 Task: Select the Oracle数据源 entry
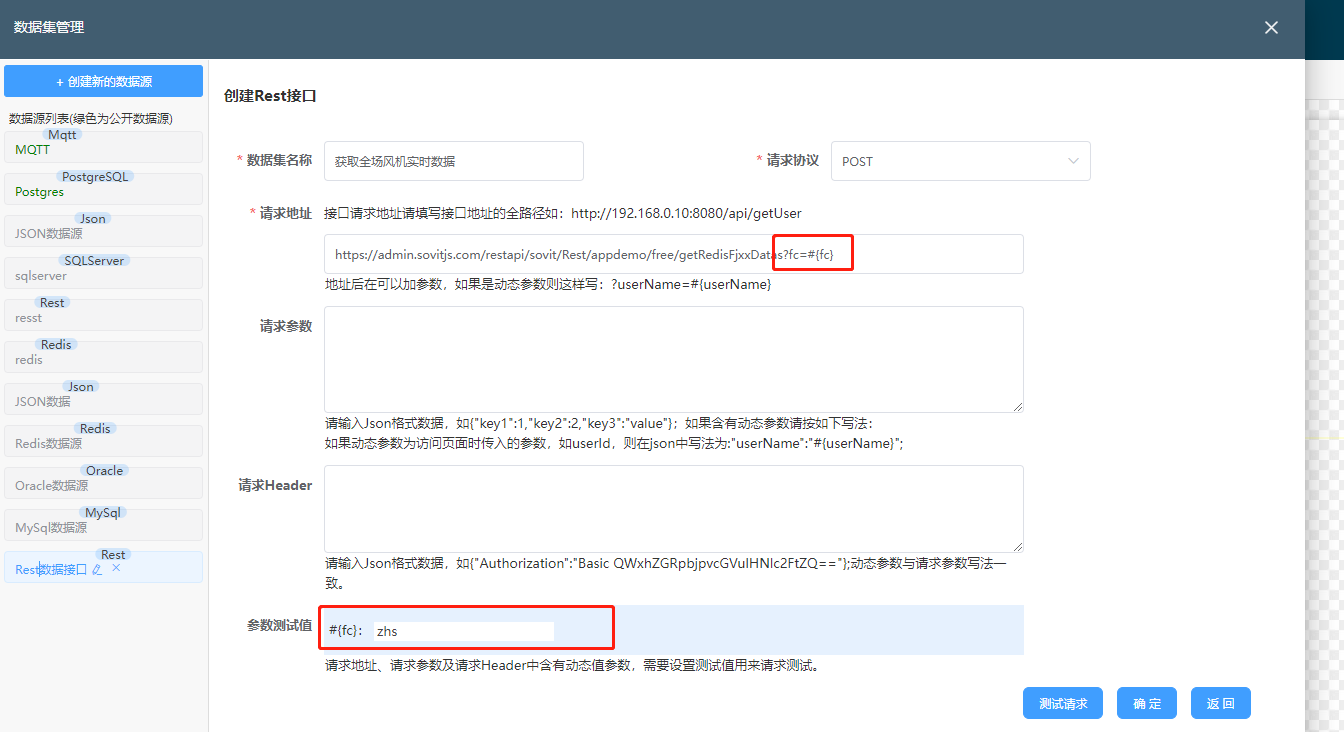[x=103, y=485]
